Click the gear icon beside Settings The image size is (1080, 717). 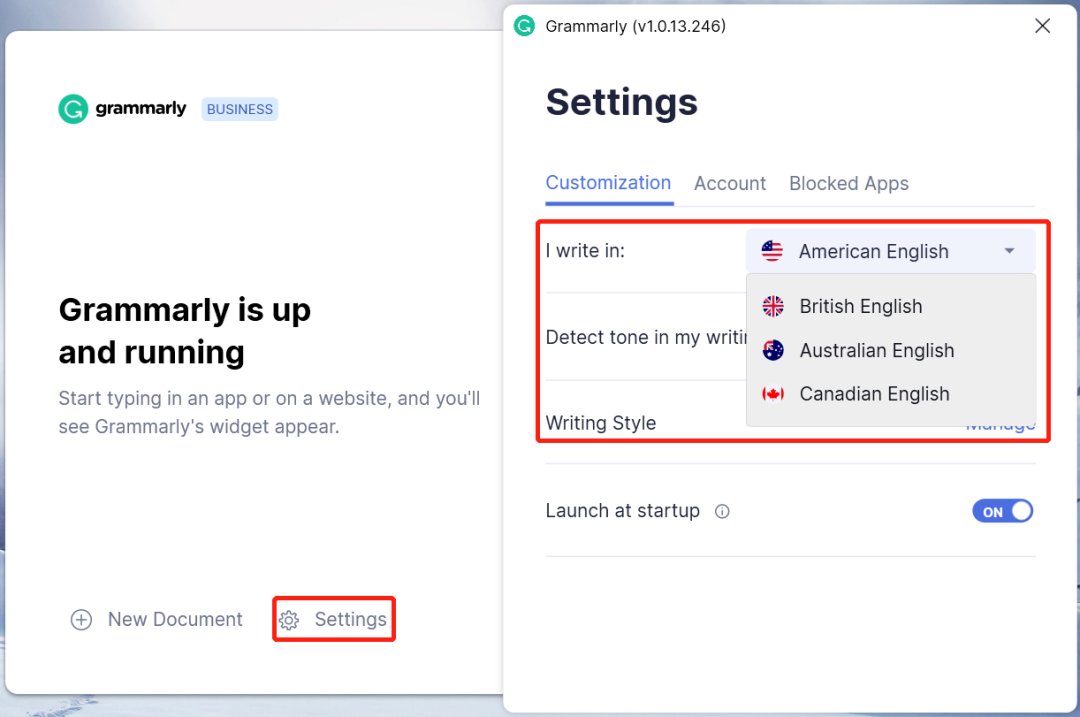tap(289, 620)
